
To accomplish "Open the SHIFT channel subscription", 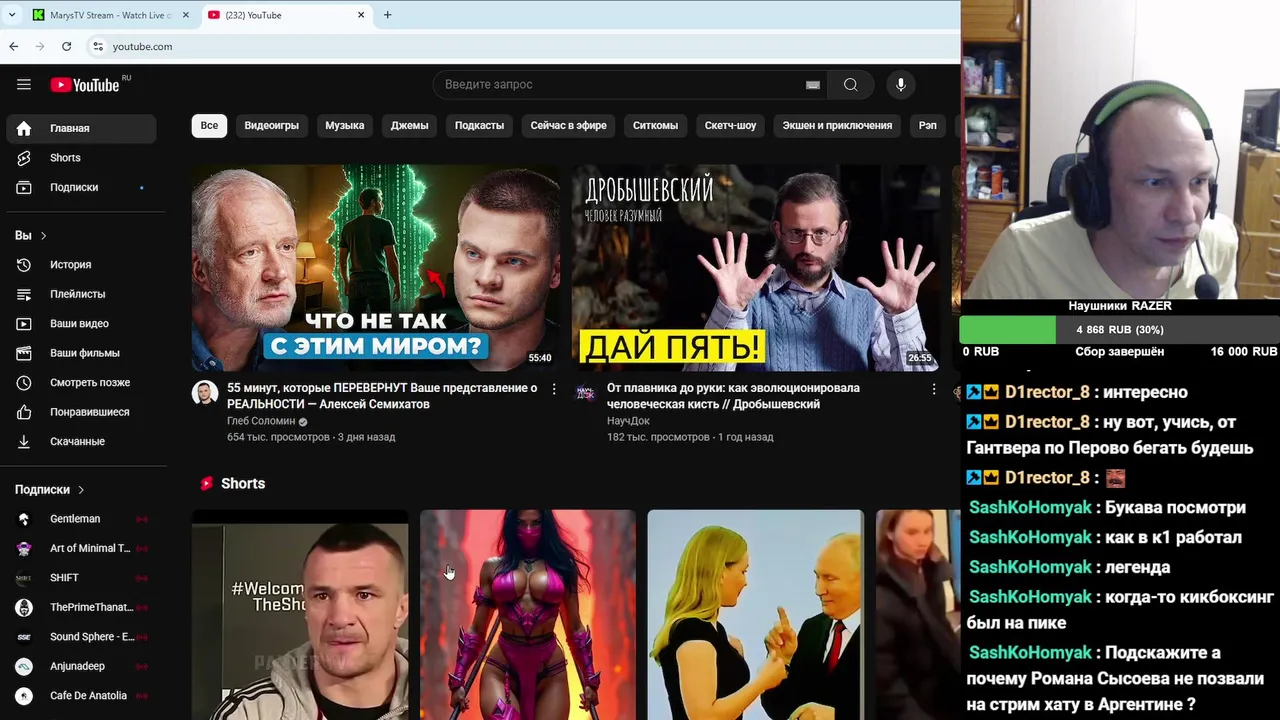I will click(81, 578).
